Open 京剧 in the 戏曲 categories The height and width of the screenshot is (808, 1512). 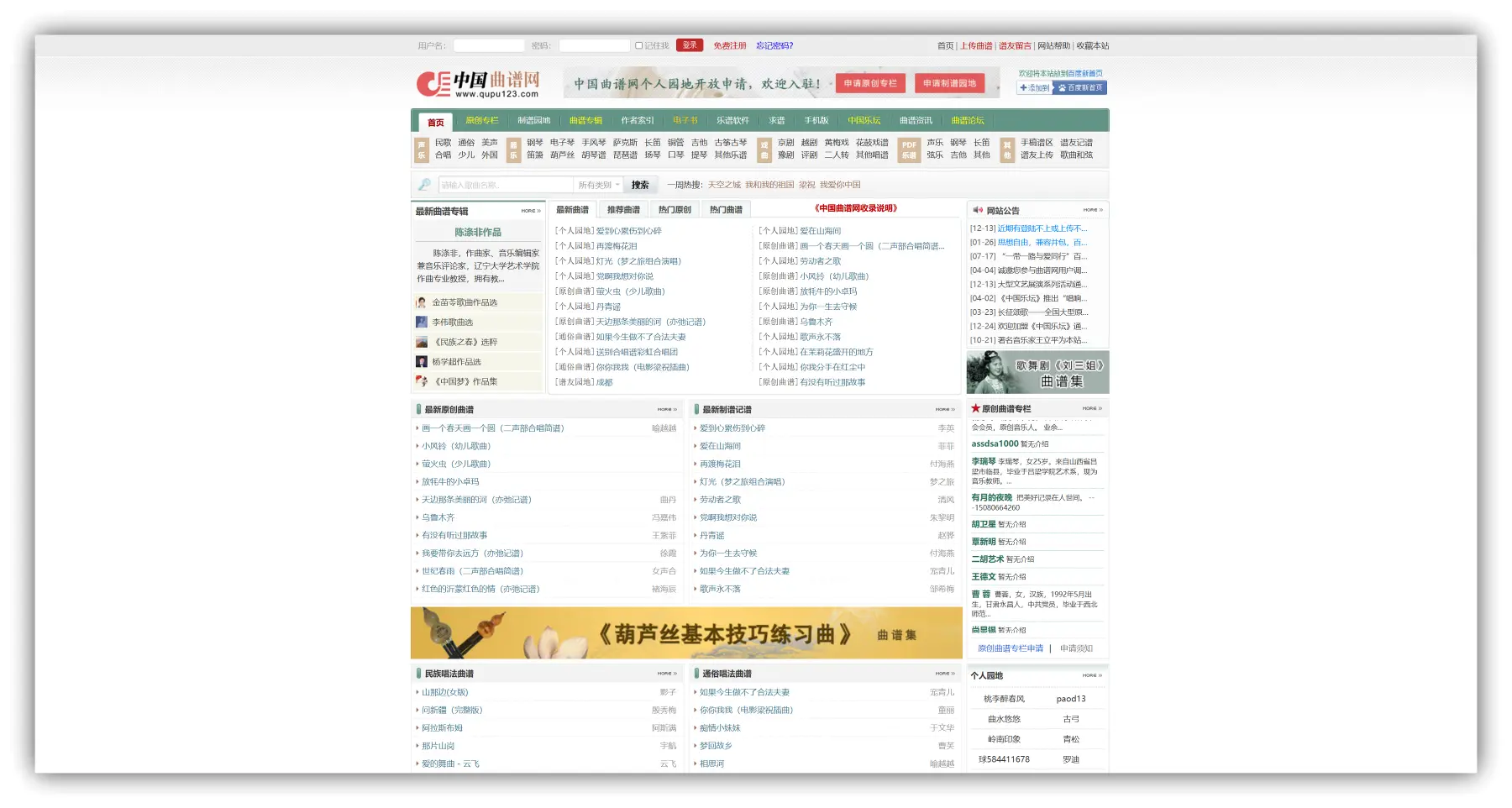pyautogui.click(x=785, y=143)
